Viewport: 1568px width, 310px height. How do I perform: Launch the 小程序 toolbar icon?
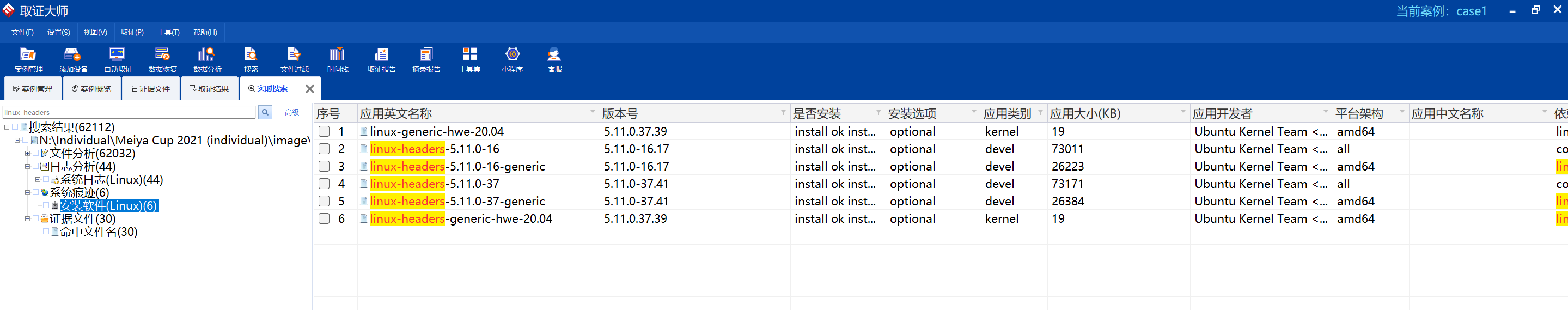pyautogui.click(x=512, y=60)
